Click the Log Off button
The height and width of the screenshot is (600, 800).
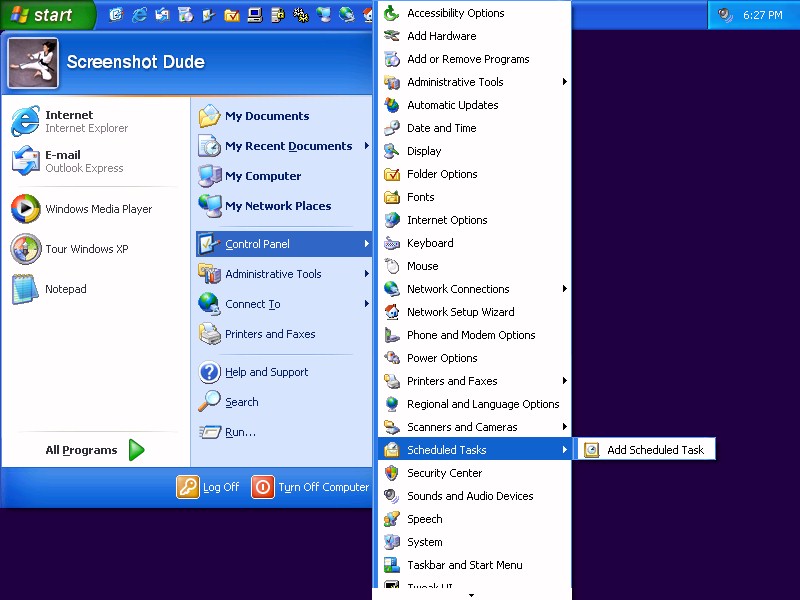click(x=209, y=487)
